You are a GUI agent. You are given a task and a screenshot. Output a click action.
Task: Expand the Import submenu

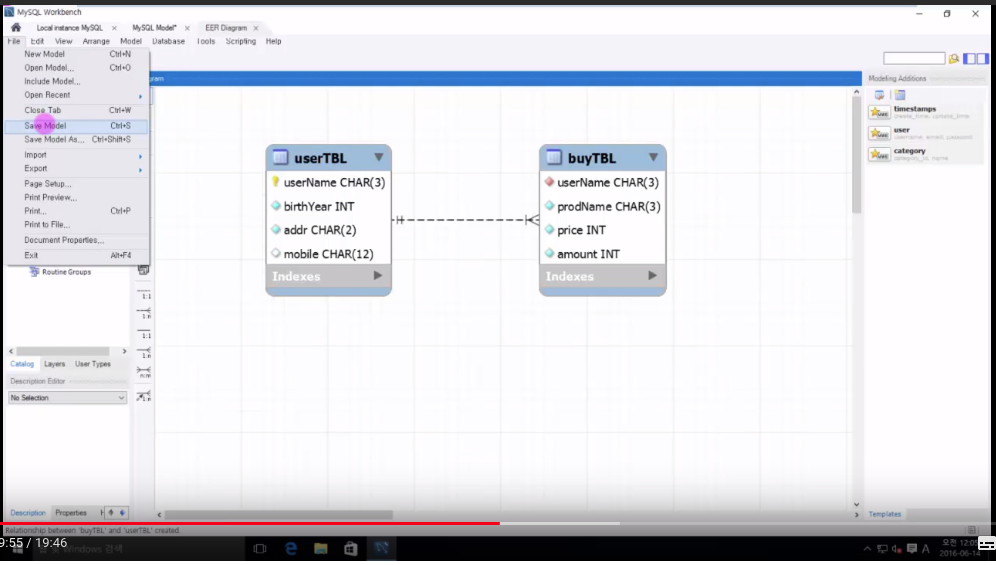point(76,155)
